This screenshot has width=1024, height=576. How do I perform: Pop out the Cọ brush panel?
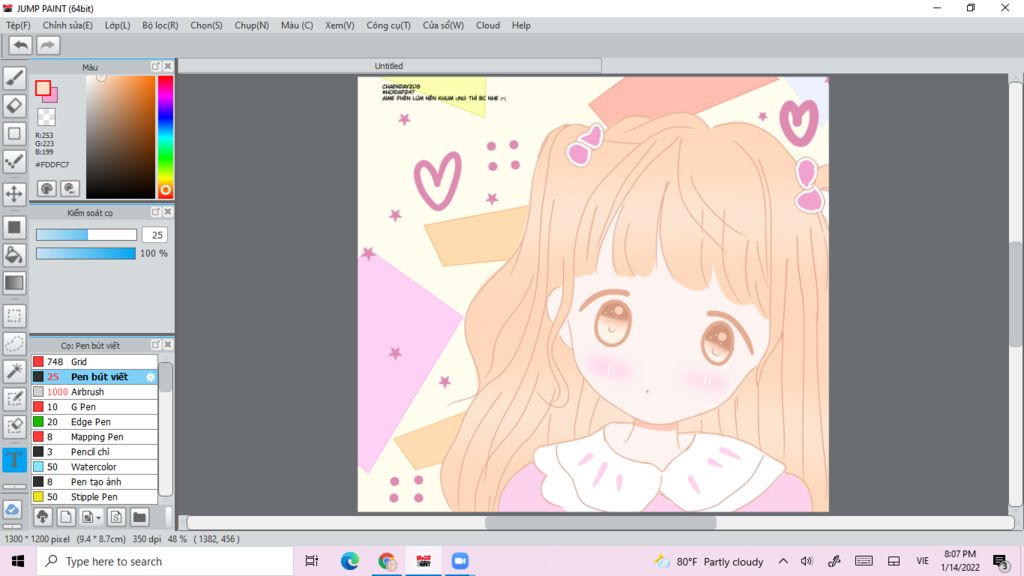pos(155,344)
